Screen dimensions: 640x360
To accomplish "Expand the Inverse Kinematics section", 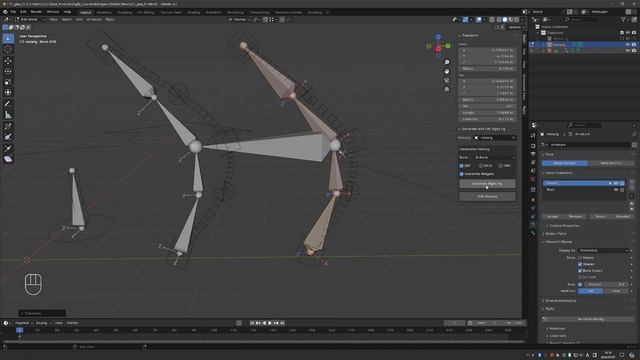I will click(559, 301).
